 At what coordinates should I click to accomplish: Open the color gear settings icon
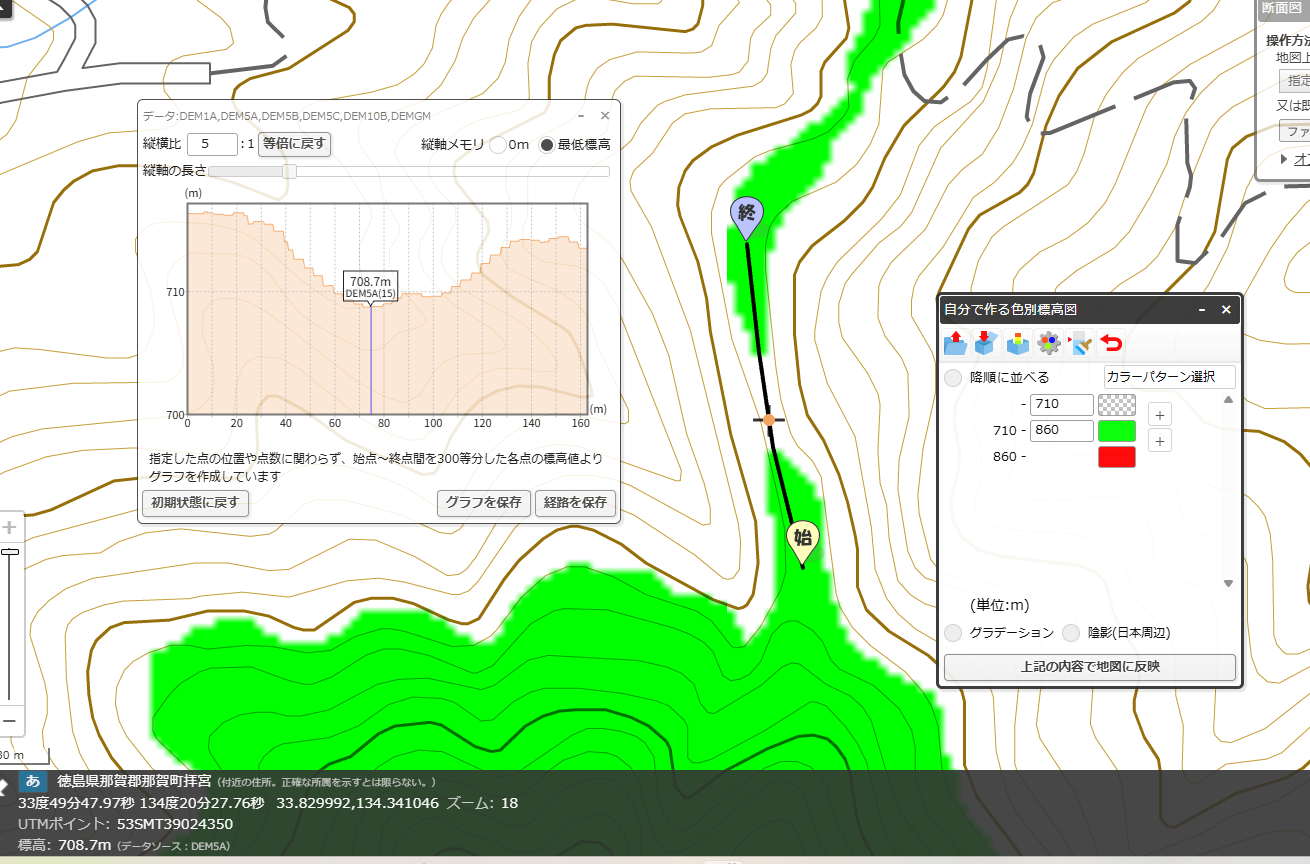(1048, 343)
